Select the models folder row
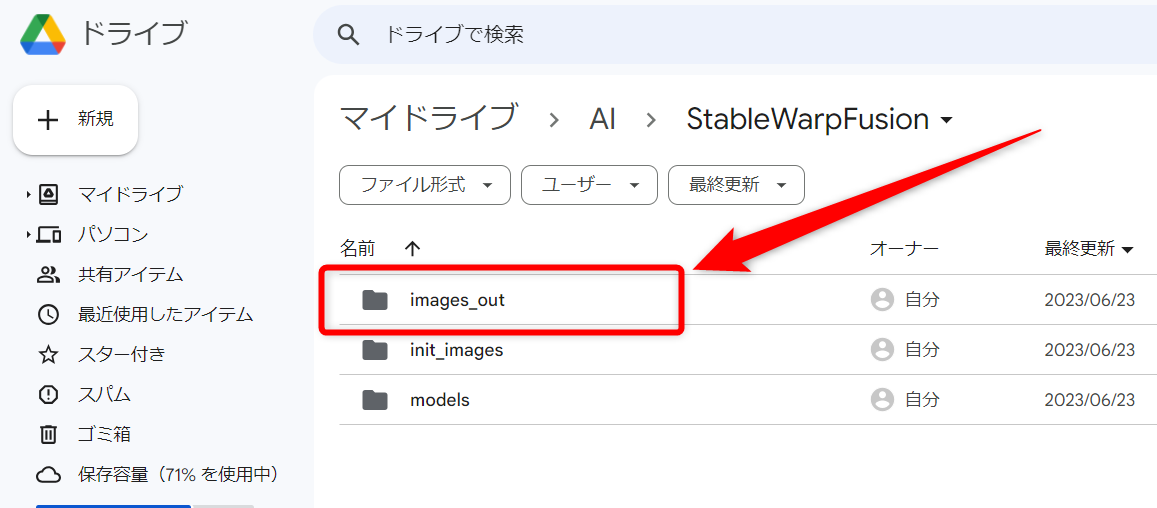 [748, 399]
